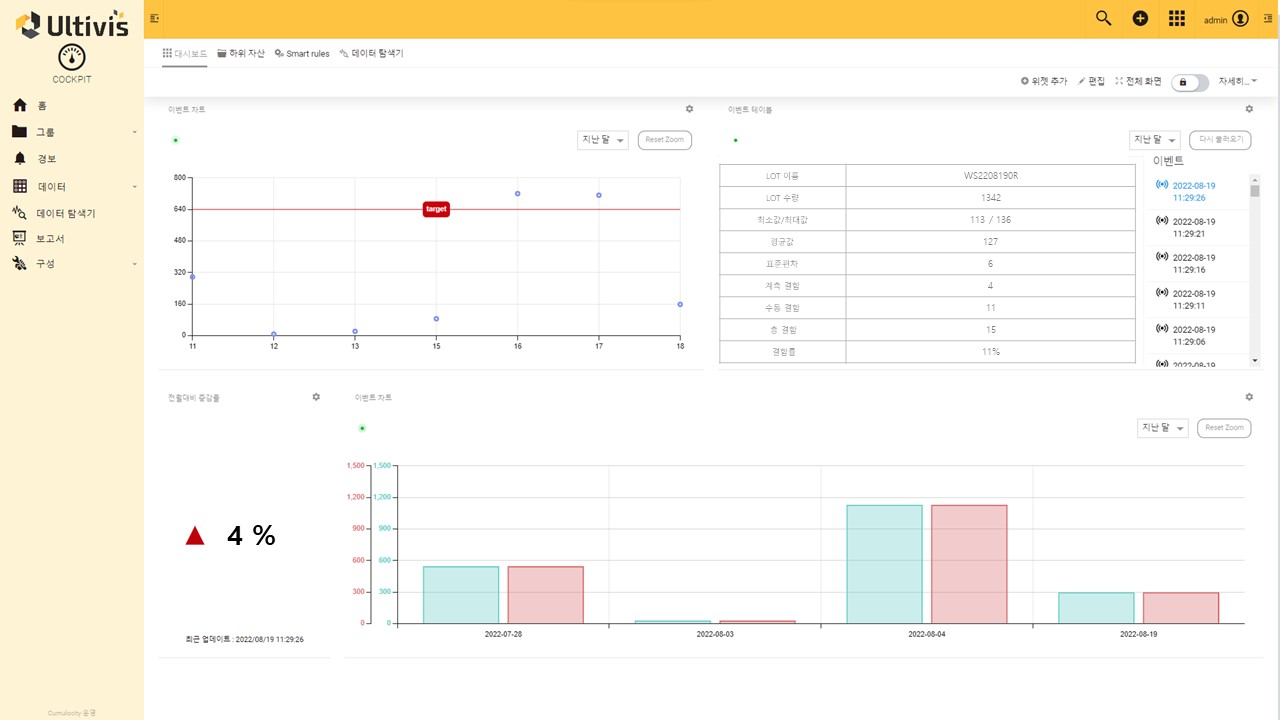The height and width of the screenshot is (720, 1280).
Task: Open settings gear of 이벤트 테이블 widget
Action: pos(1249,109)
